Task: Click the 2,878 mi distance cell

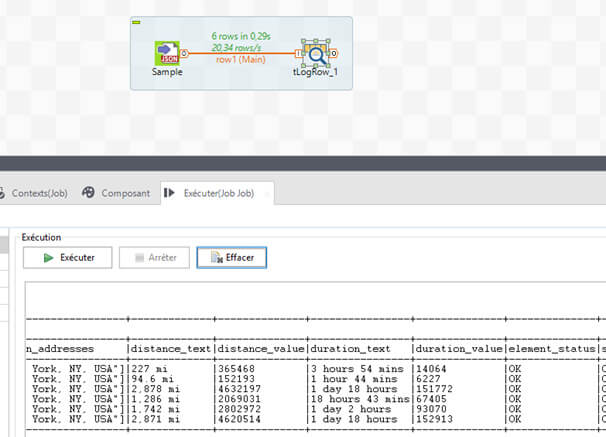Action: coord(155,389)
